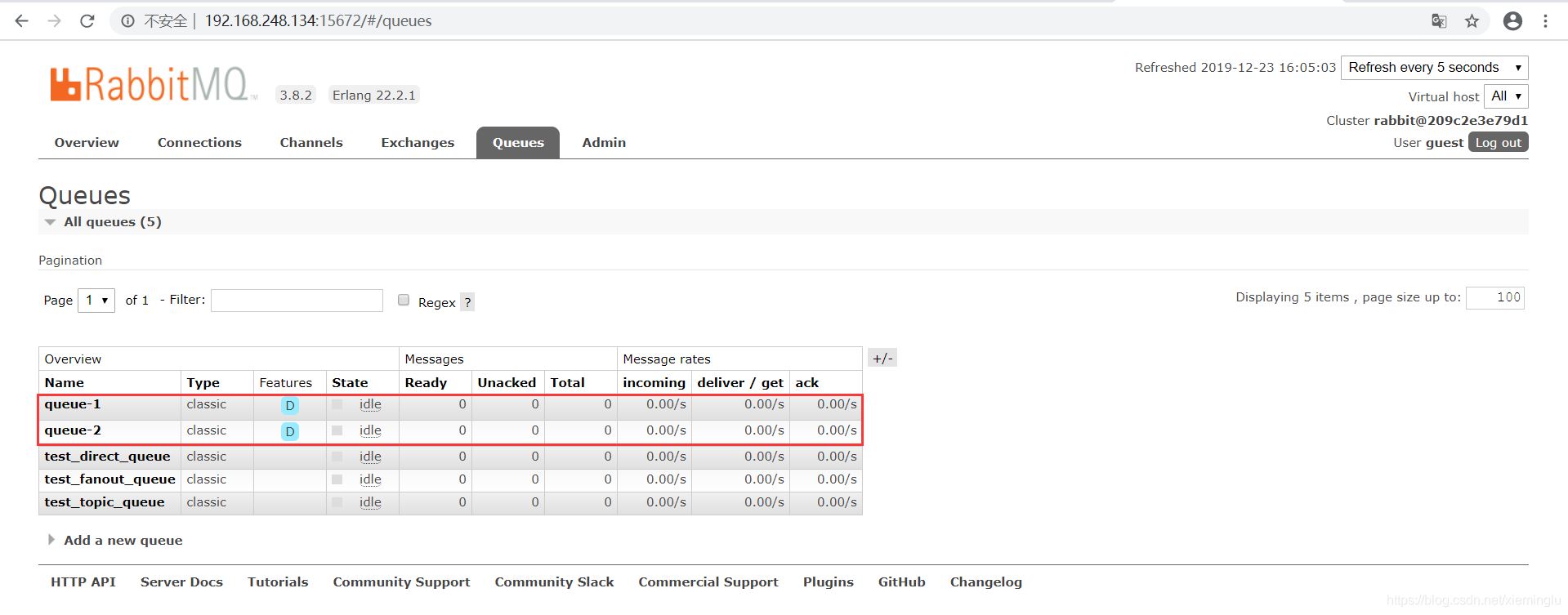Open the queue-2 queue link
The height and width of the screenshot is (615, 1568).
[x=73, y=430]
